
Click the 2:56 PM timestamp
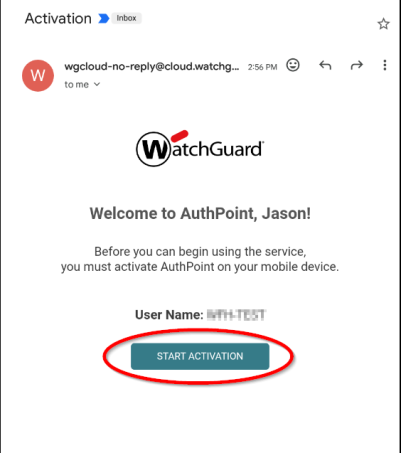[x=262, y=67]
